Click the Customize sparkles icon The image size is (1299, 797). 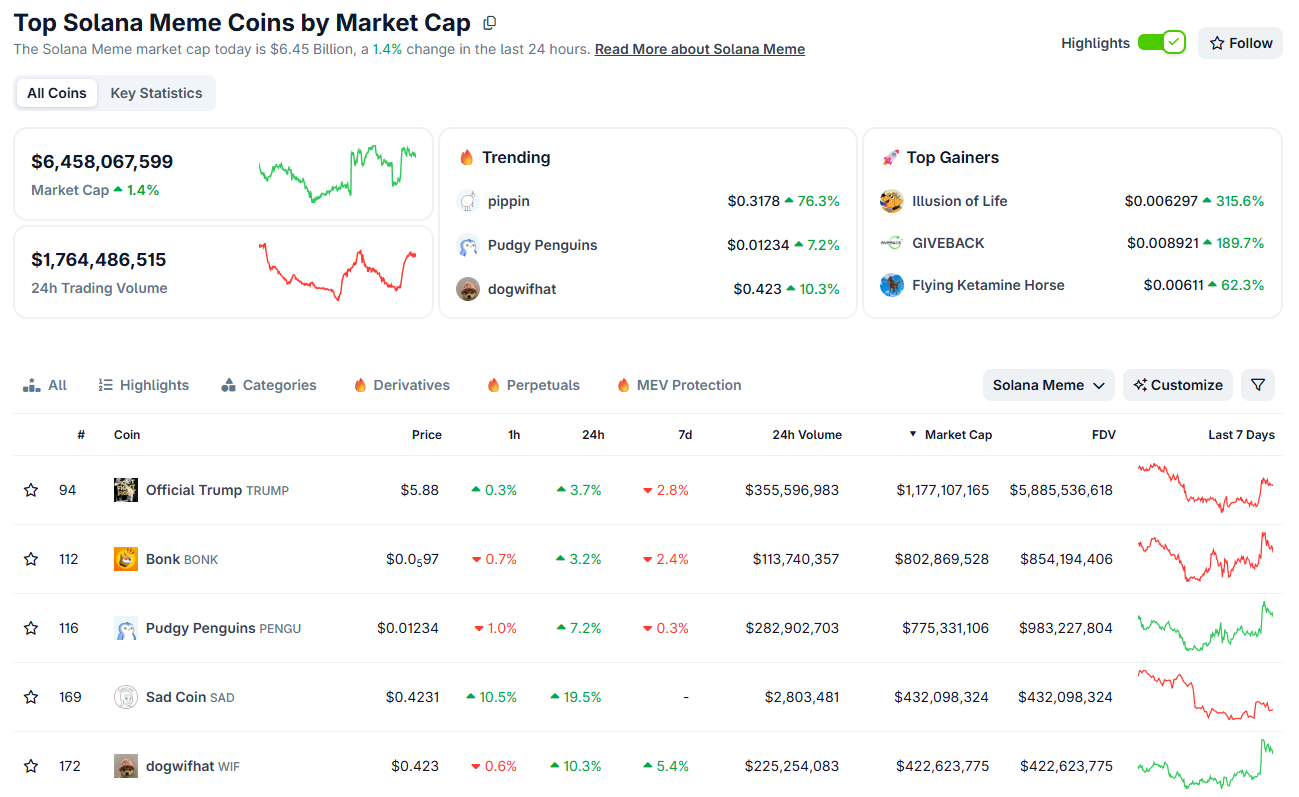[1140, 384]
